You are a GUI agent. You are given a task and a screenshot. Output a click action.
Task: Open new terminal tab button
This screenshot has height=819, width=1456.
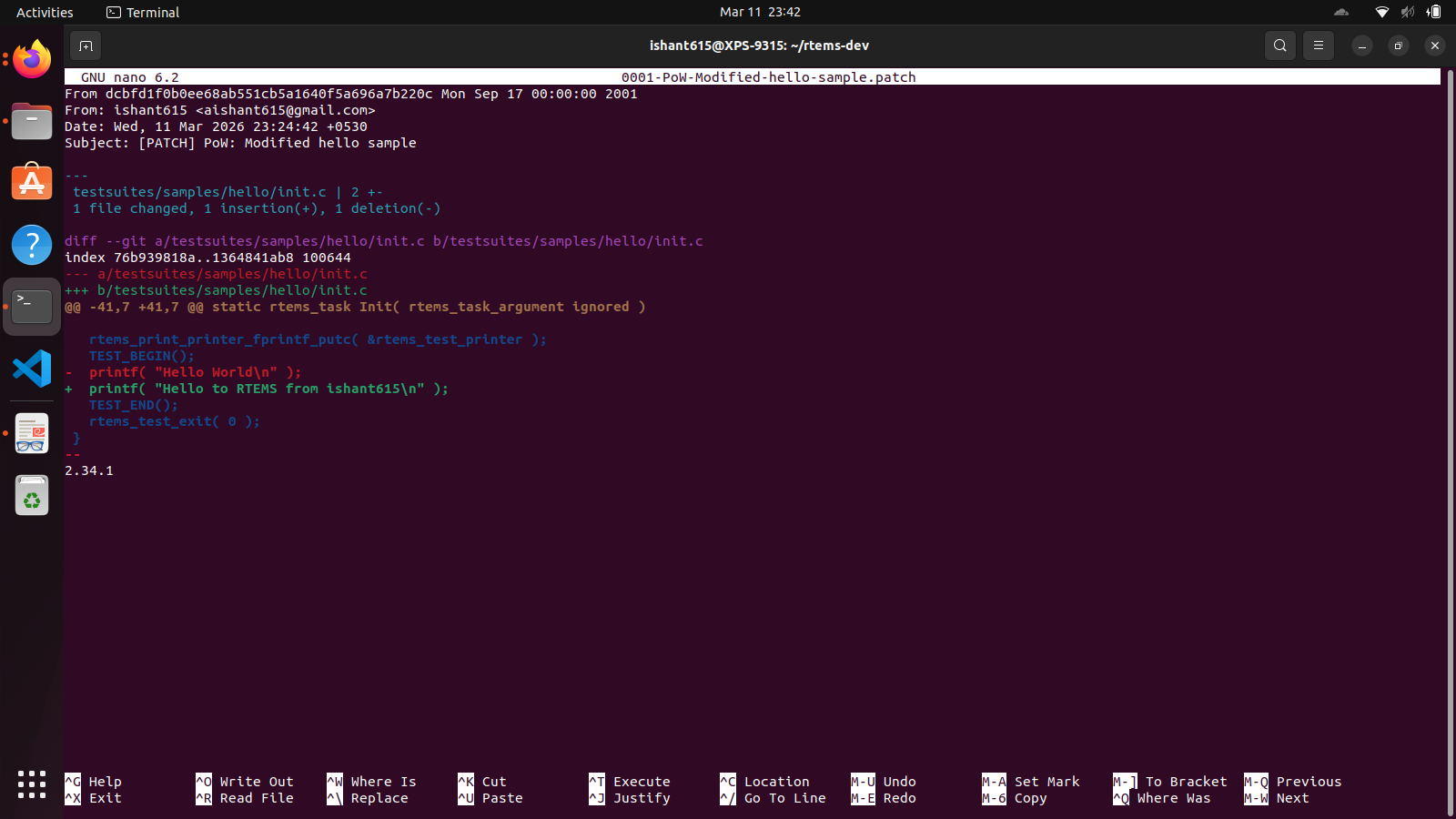pyautogui.click(x=86, y=45)
